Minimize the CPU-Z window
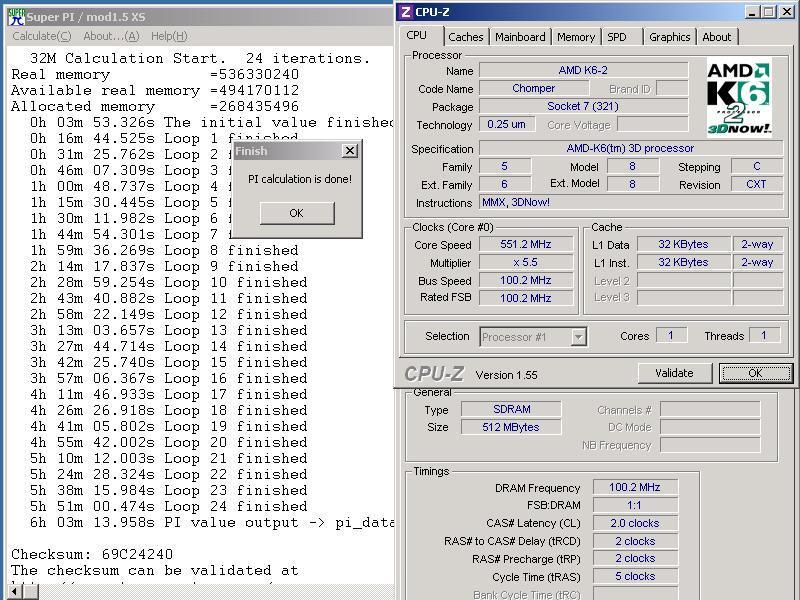Screen dimensions: 800x600 coord(752,12)
